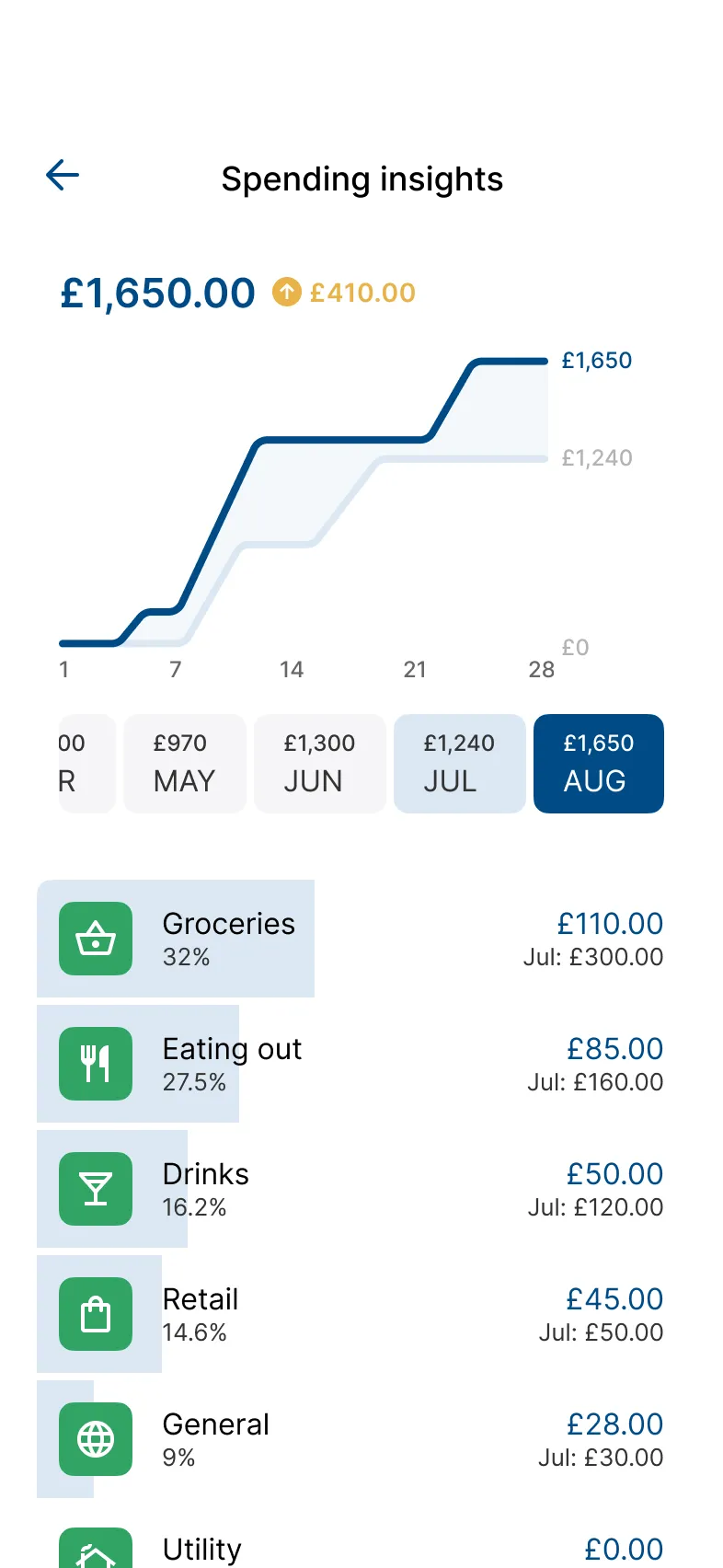Click the orange up-arrow increase indicator

coord(287,293)
